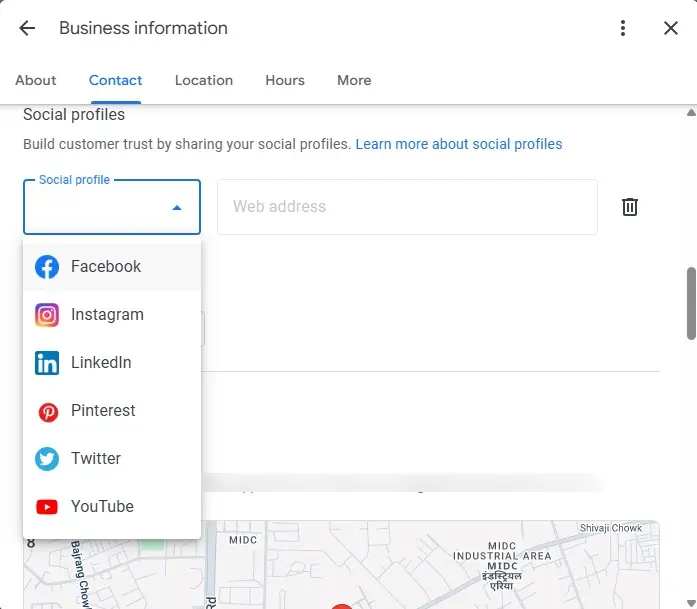
Task: Click the vertical scrollbar thumb
Action: pyautogui.click(x=691, y=304)
